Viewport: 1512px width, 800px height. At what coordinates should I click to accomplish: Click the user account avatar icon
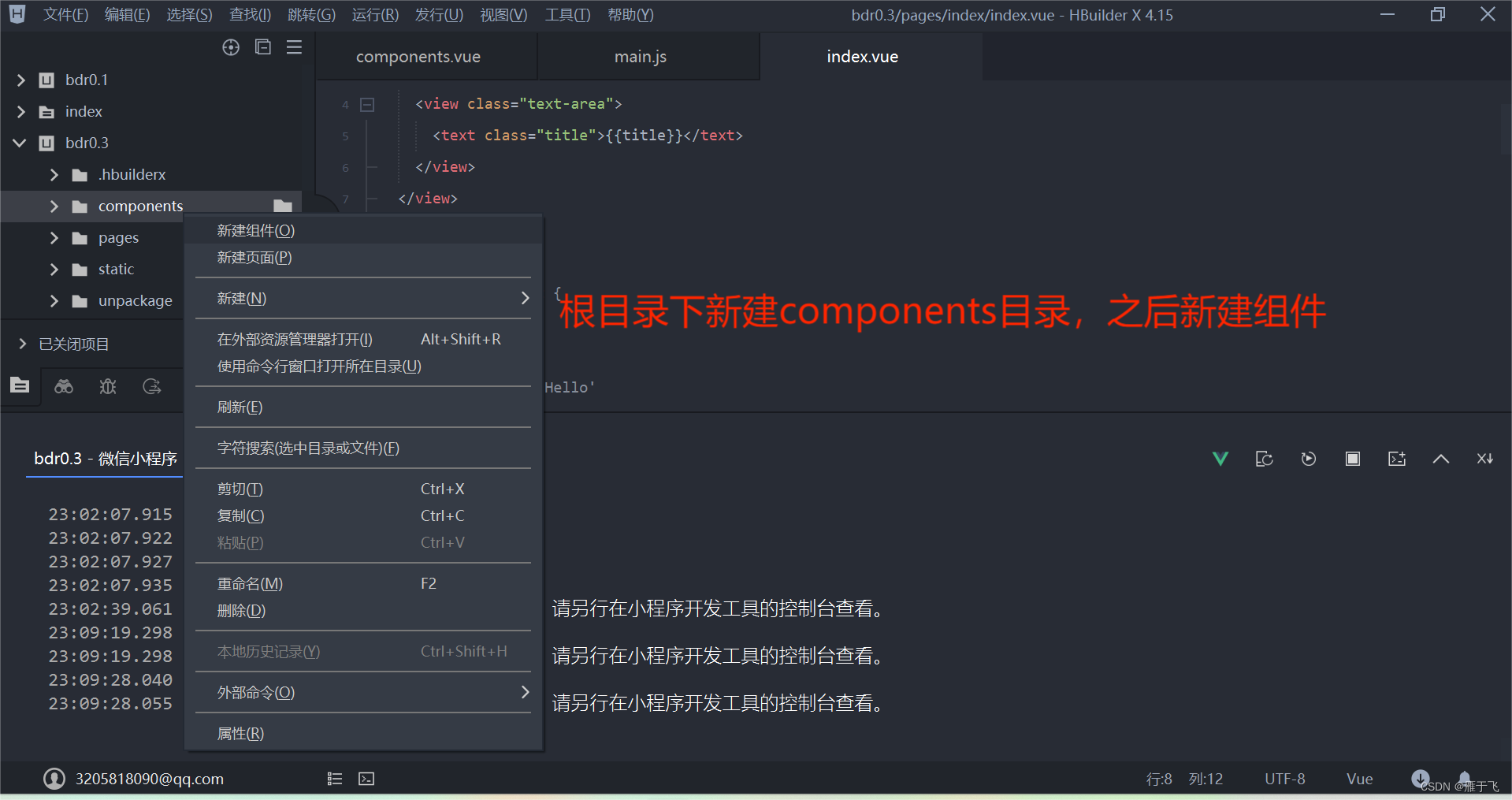point(54,779)
